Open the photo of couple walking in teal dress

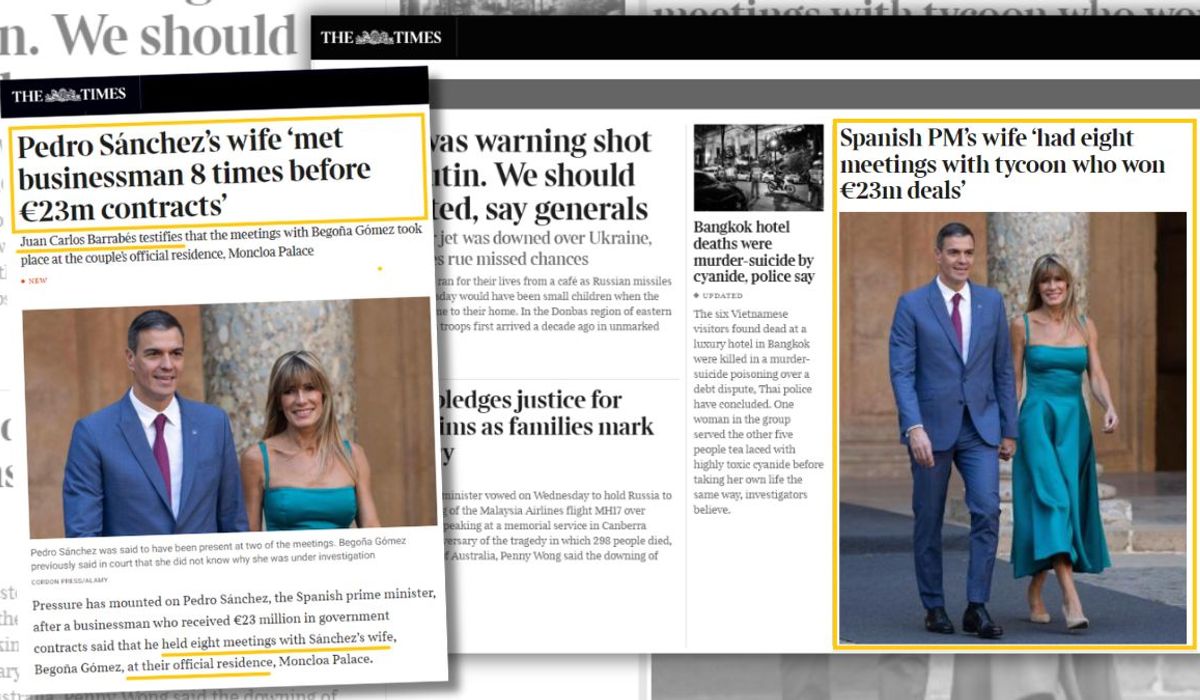pyautogui.click(x=1012, y=427)
